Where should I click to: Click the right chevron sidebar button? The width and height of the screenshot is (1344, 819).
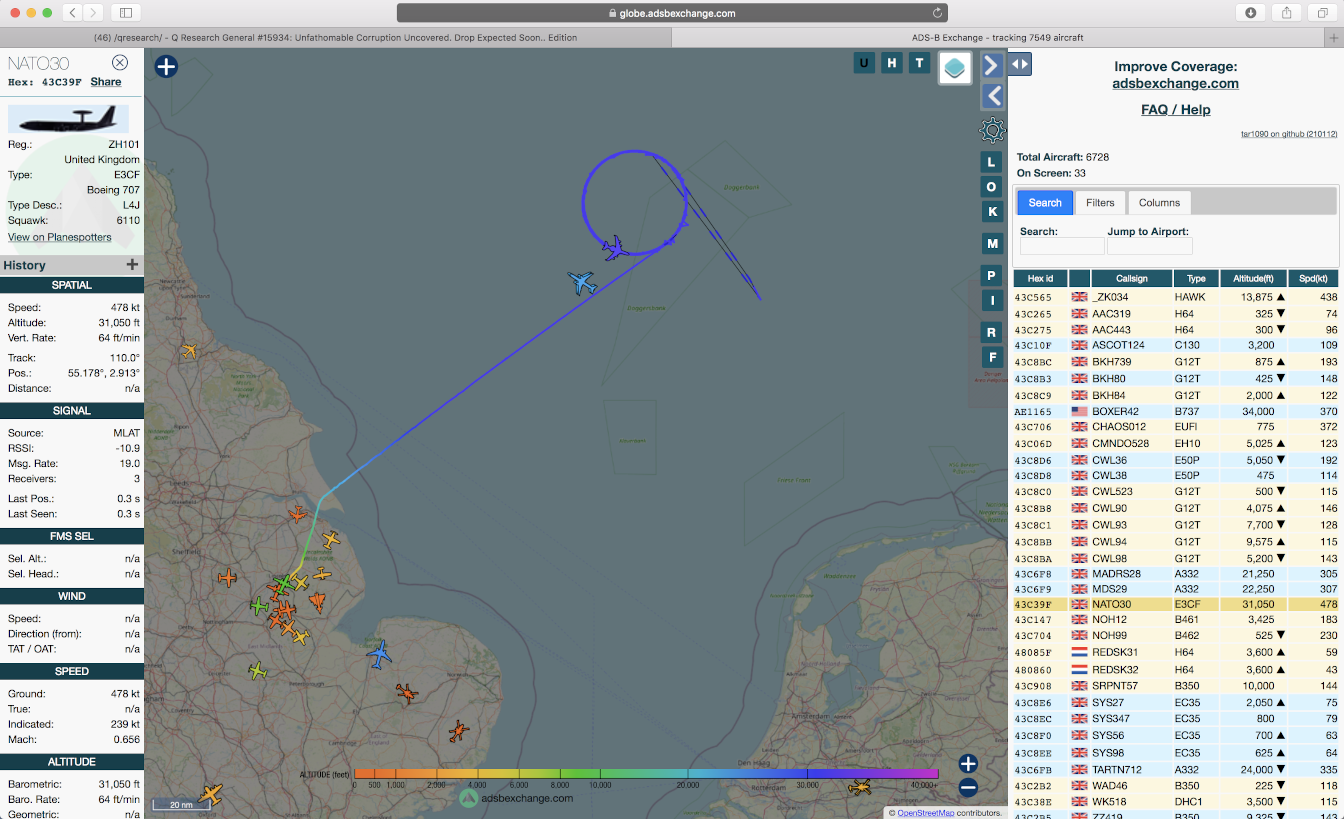992,65
